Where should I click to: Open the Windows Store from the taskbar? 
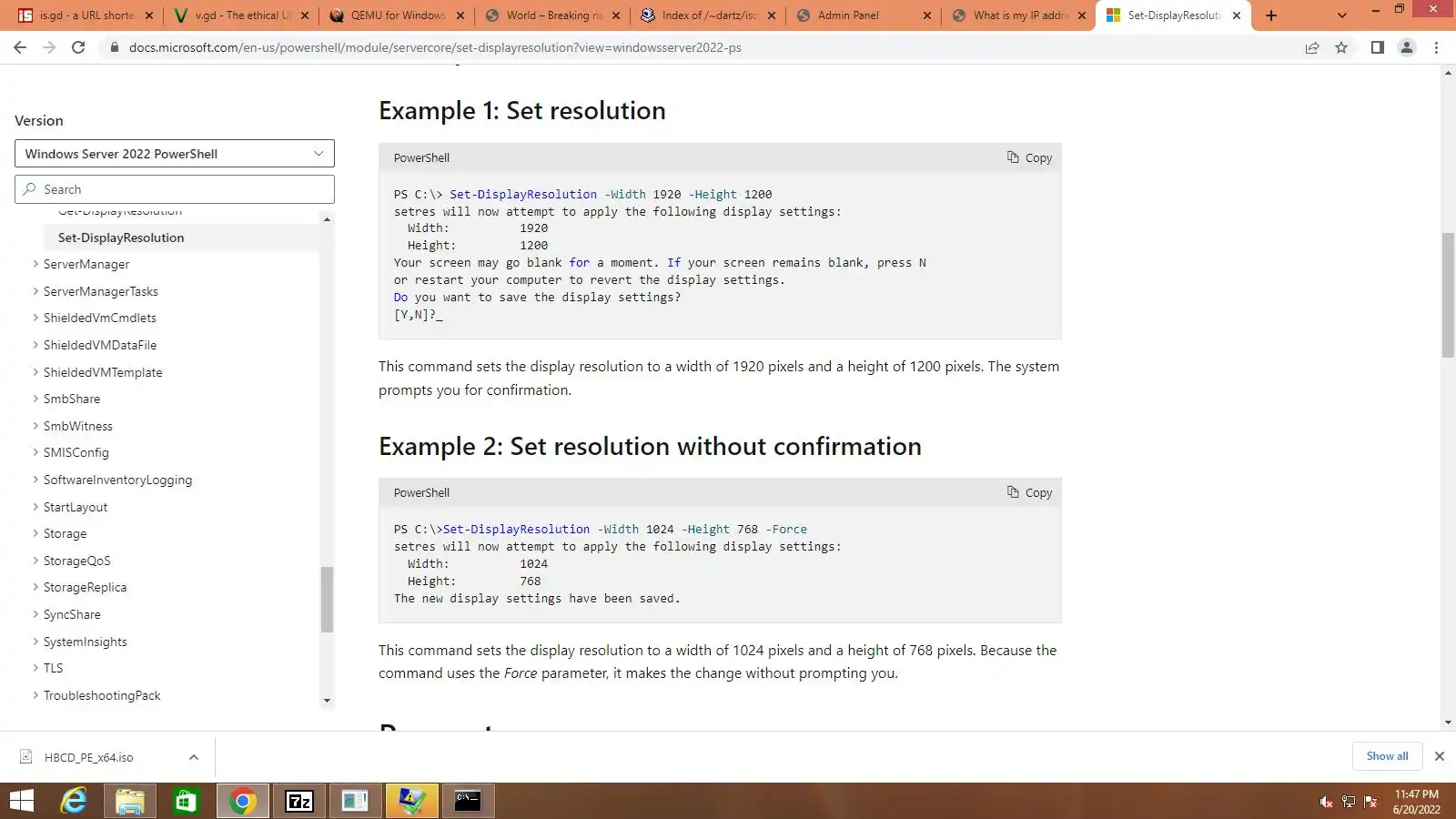click(186, 801)
